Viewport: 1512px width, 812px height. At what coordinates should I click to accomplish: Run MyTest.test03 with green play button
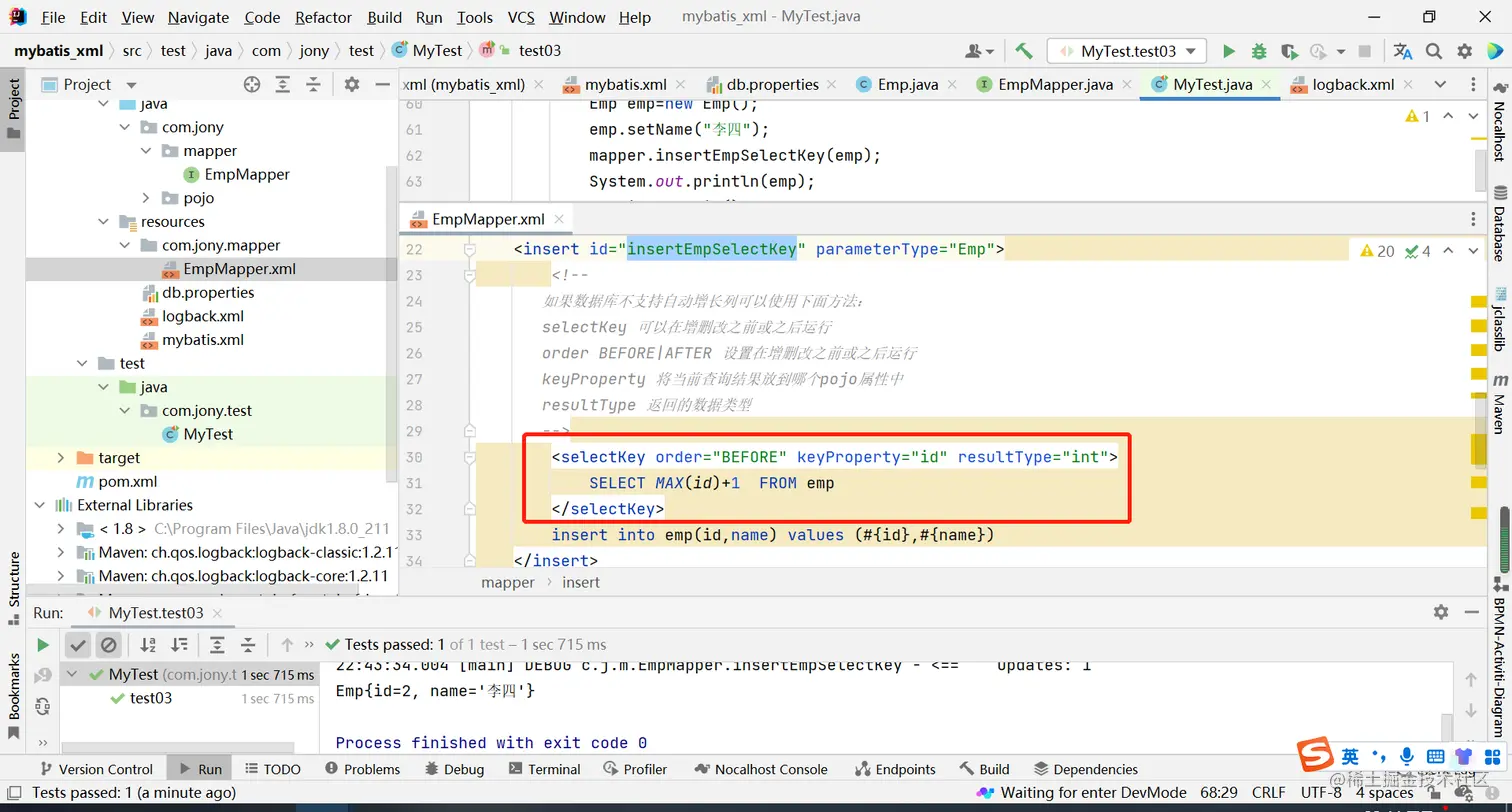tap(1229, 51)
